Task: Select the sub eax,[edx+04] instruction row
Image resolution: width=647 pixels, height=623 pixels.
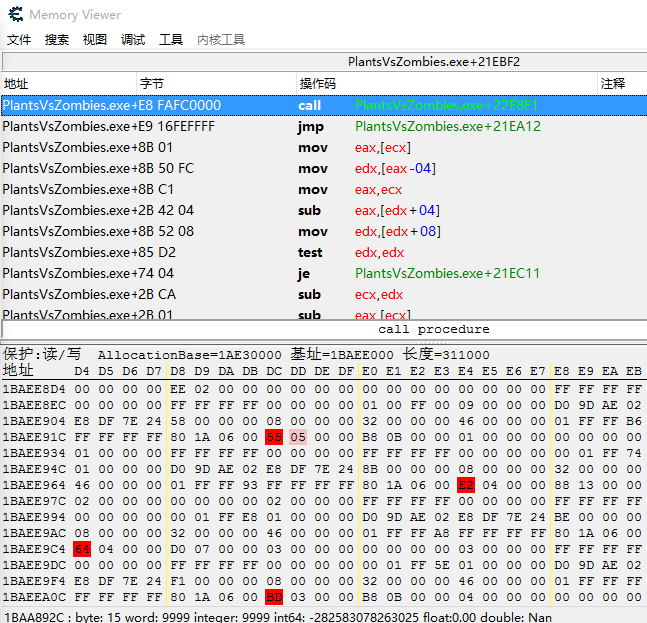Action: [x=324, y=210]
